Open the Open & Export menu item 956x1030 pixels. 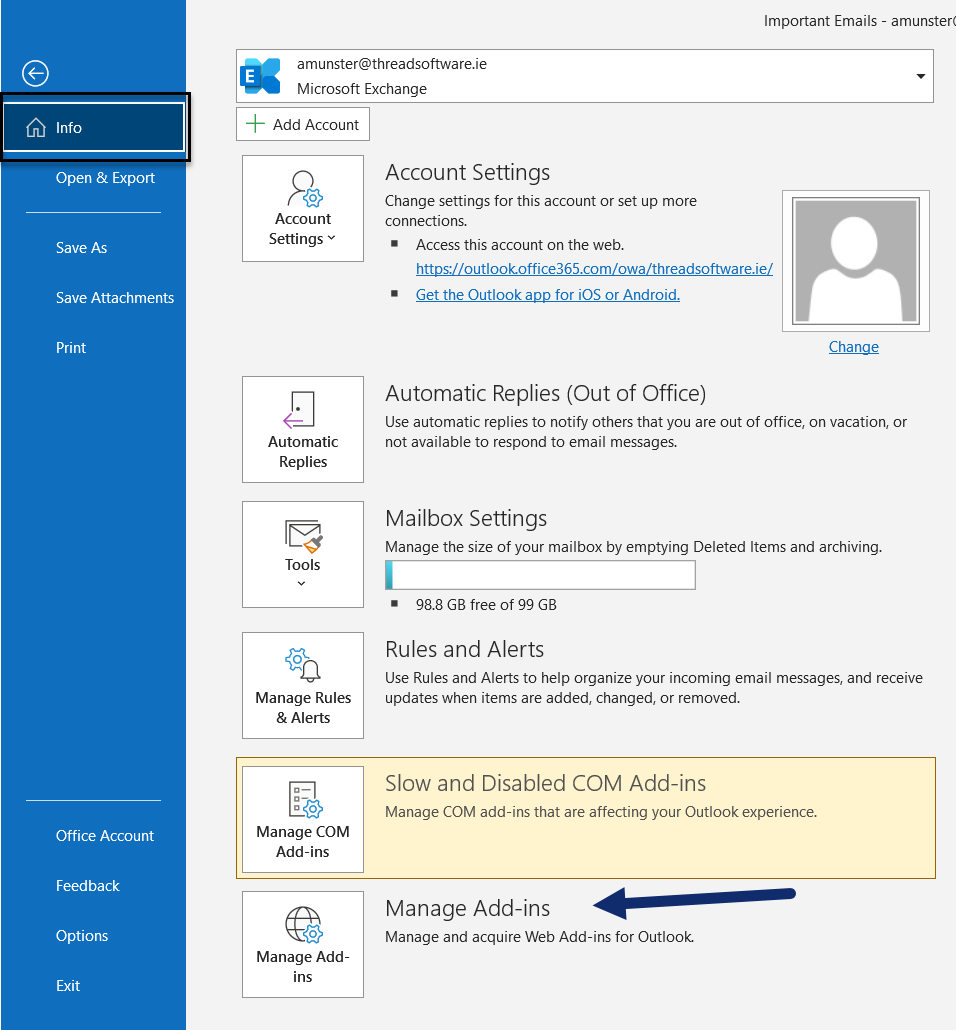(x=105, y=178)
